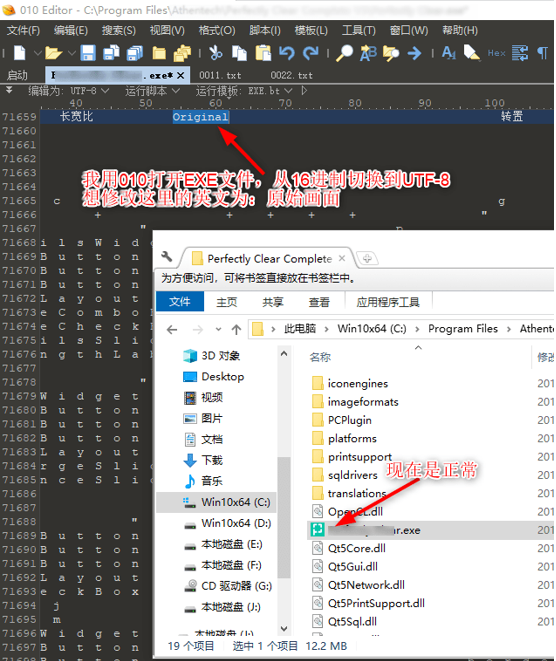Screen dimensions: 556x661
Task: Open the 格式(O) menu
Action: click(217, 30)
